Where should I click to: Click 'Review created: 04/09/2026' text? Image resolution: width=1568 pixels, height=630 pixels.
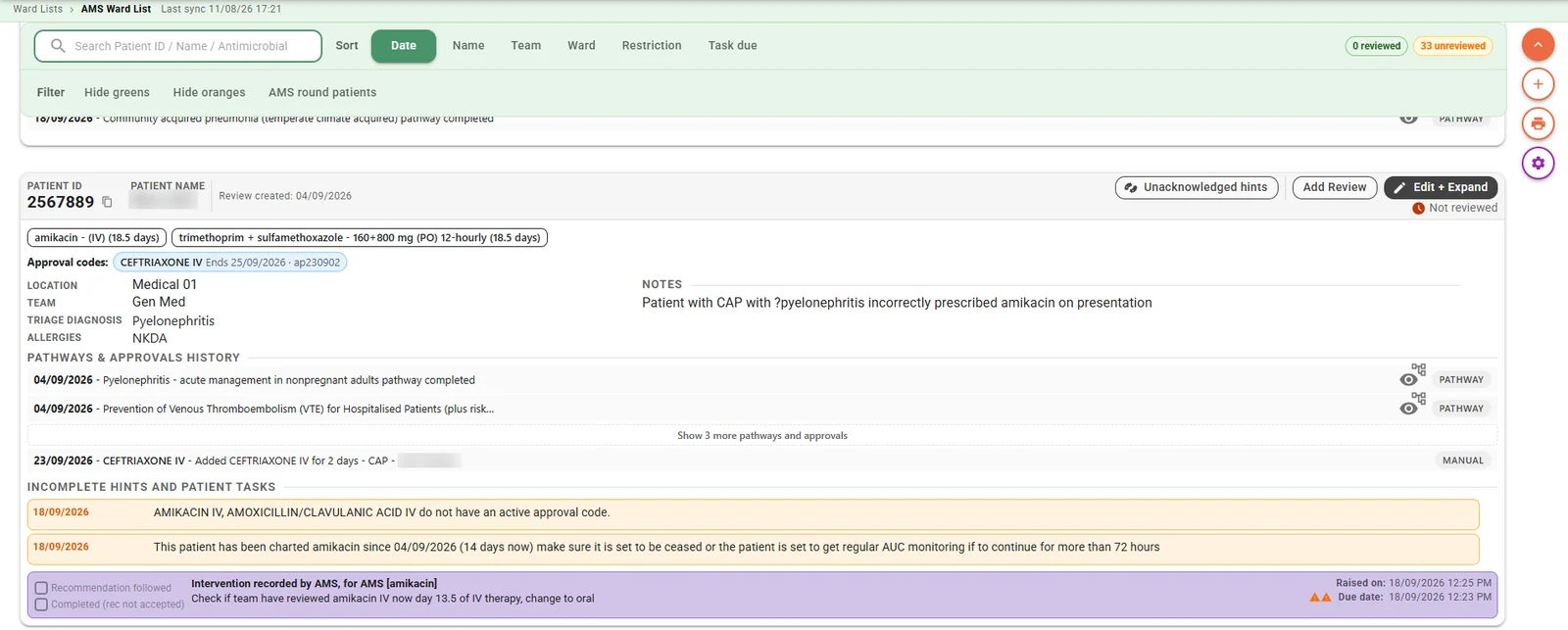point(285,196)
